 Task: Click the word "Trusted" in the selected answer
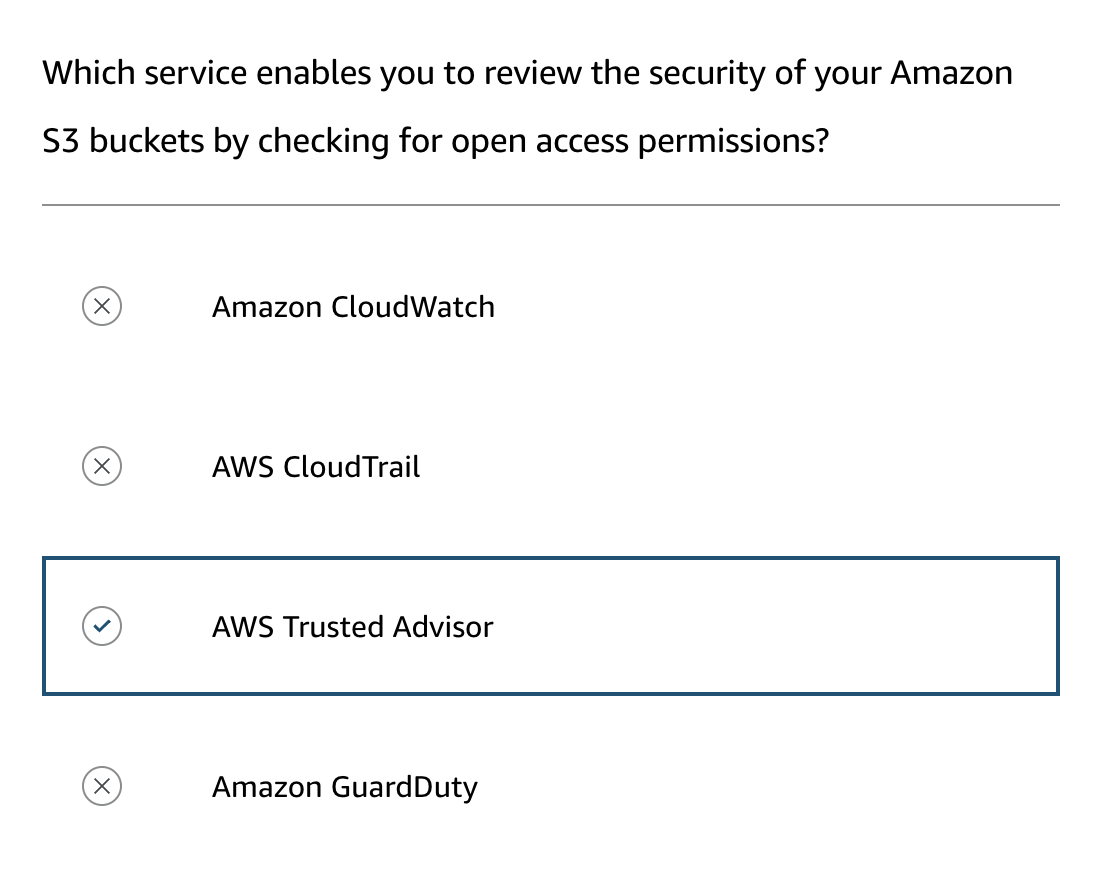coord(333,627)
